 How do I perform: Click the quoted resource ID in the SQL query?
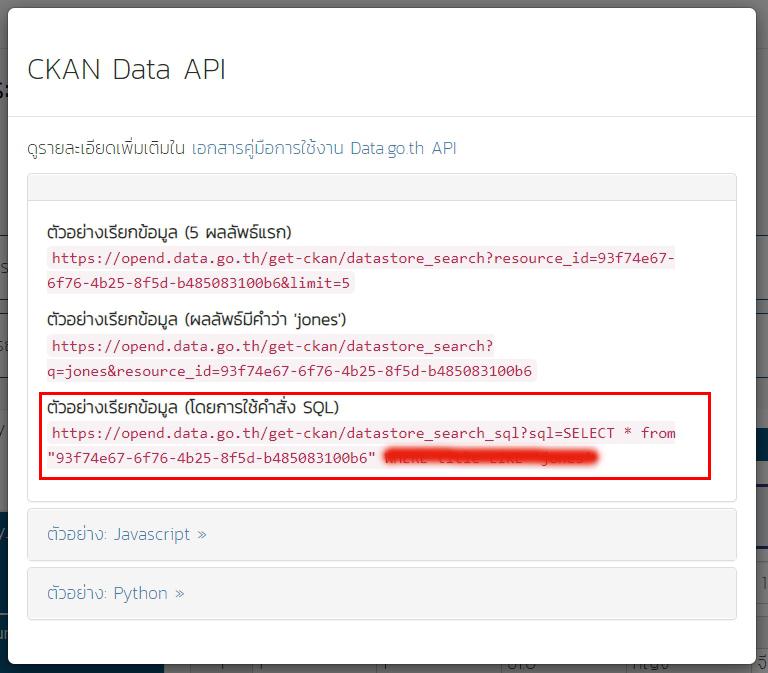tap(212, 457)
